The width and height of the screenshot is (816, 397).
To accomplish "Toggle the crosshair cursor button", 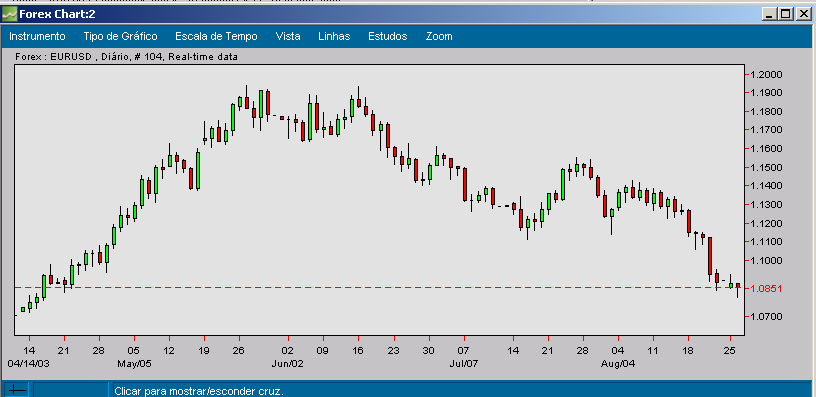I will tap(17, 390).
